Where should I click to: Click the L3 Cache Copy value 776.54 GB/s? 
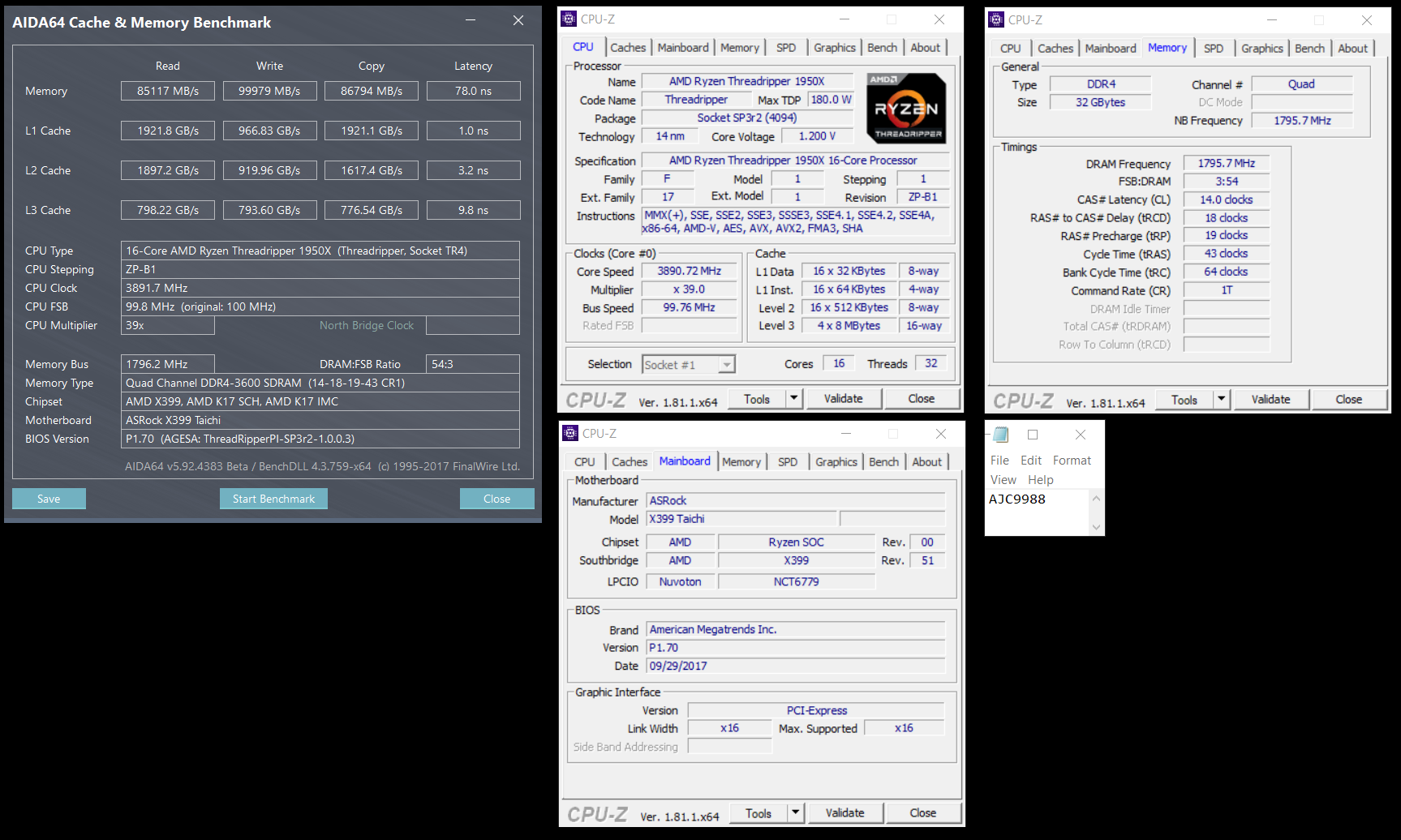tap(372, 210)
